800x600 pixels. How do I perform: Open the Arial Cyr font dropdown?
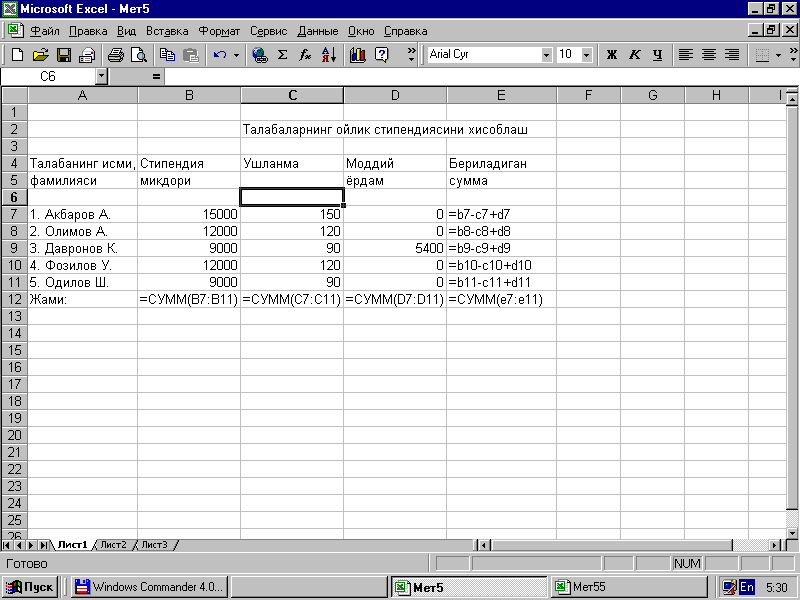546,55
